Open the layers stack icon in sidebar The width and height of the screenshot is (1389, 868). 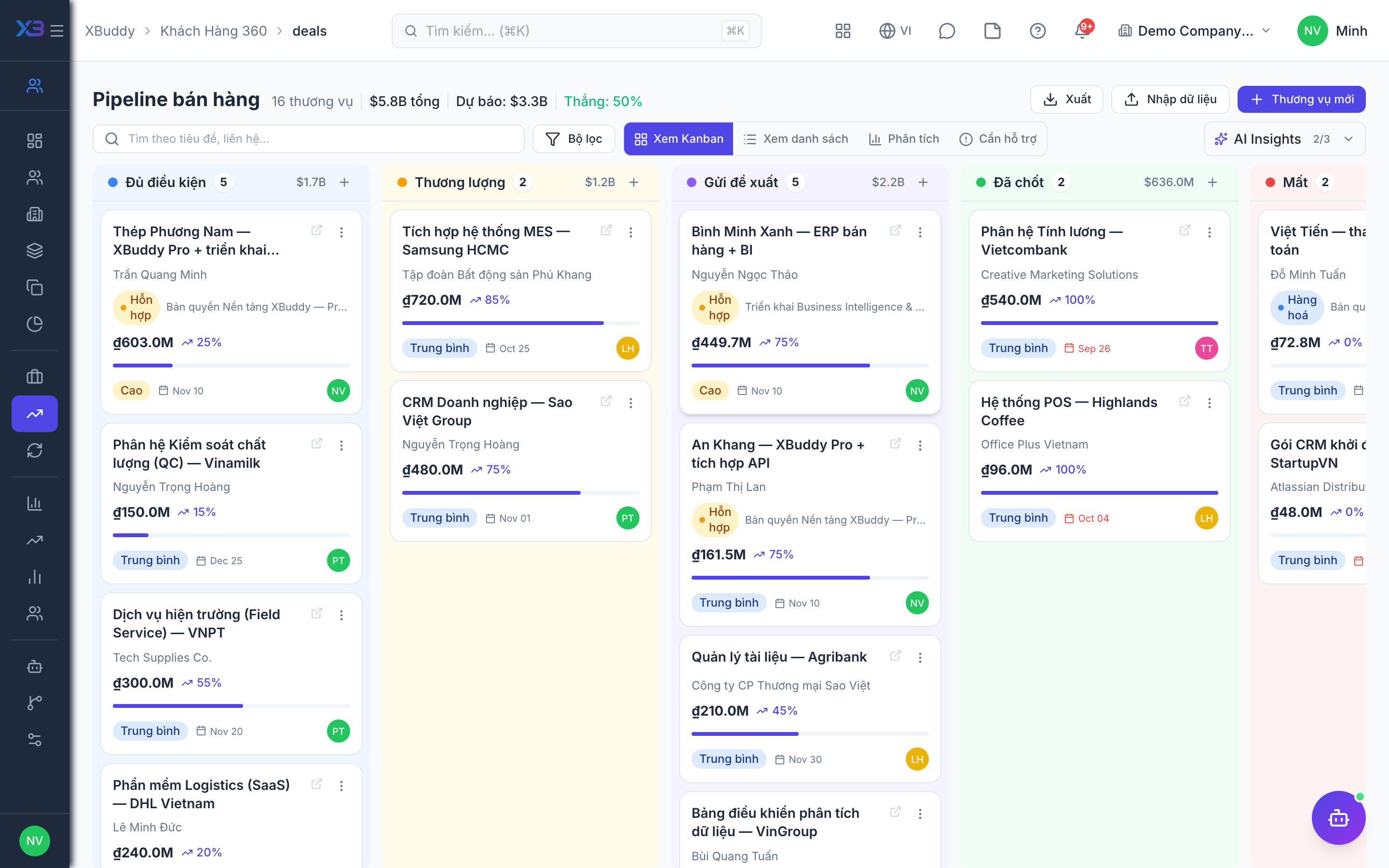pos(34,250)
